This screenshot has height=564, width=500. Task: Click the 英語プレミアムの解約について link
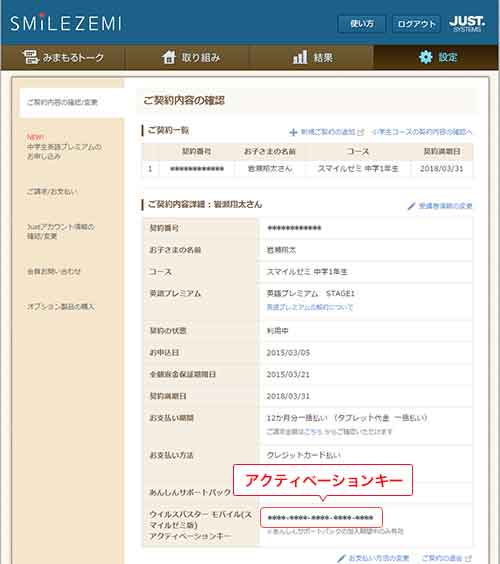click(309, 307)
